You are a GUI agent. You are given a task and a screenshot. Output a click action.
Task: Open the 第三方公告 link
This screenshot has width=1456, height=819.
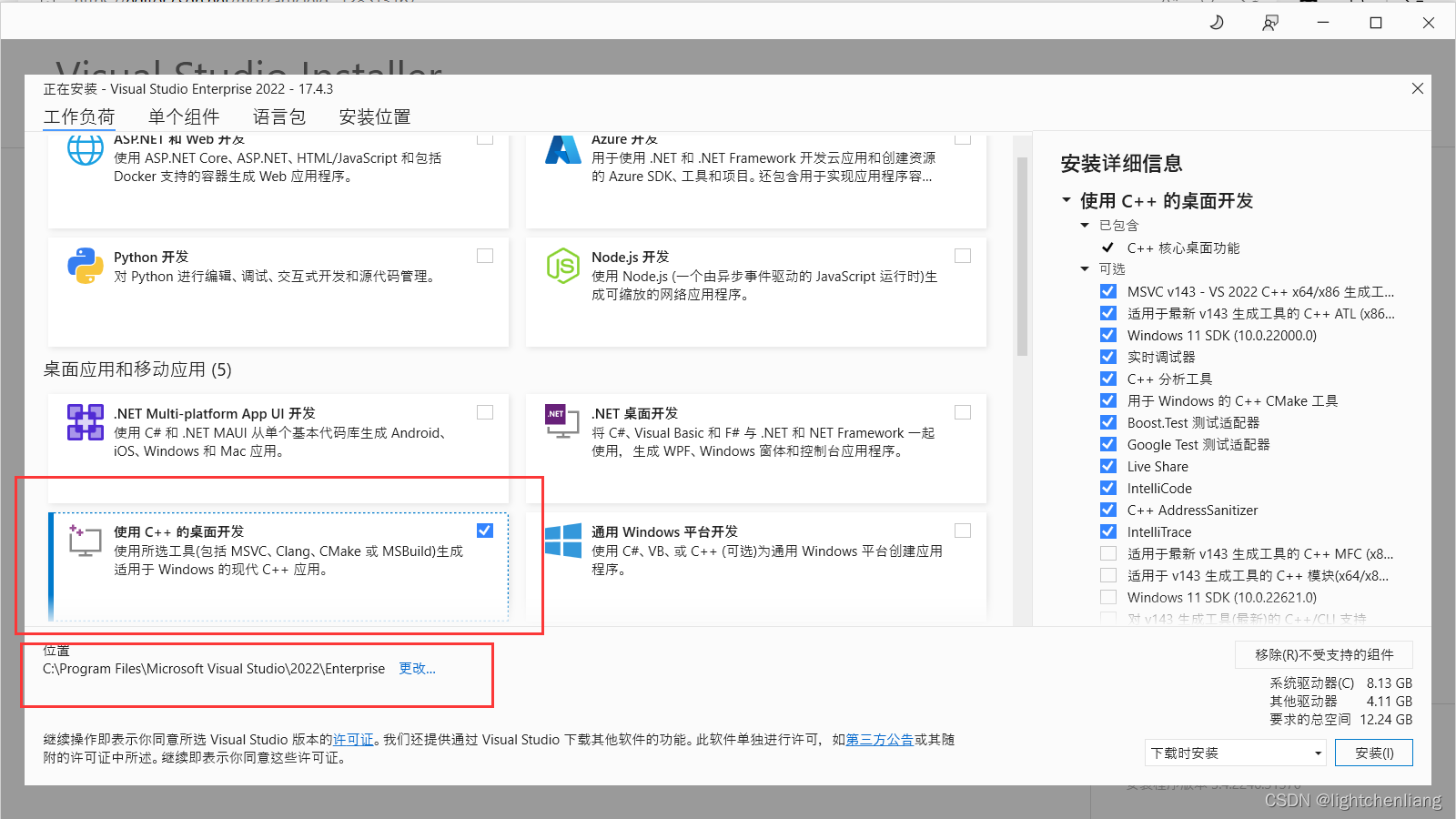pyautogui.click(x=880, y=740)
